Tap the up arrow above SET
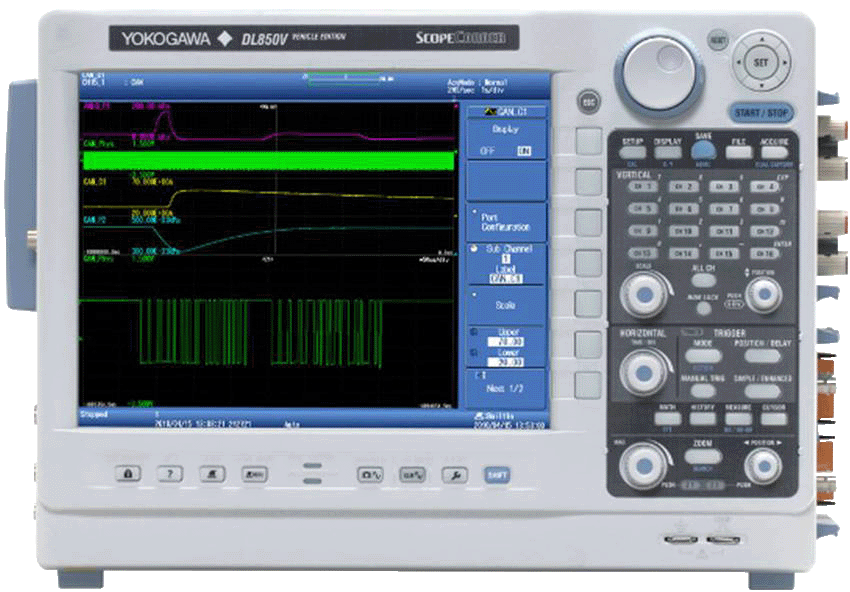Image resolution: width=850 pixels, height=592 pixels. 761,40
